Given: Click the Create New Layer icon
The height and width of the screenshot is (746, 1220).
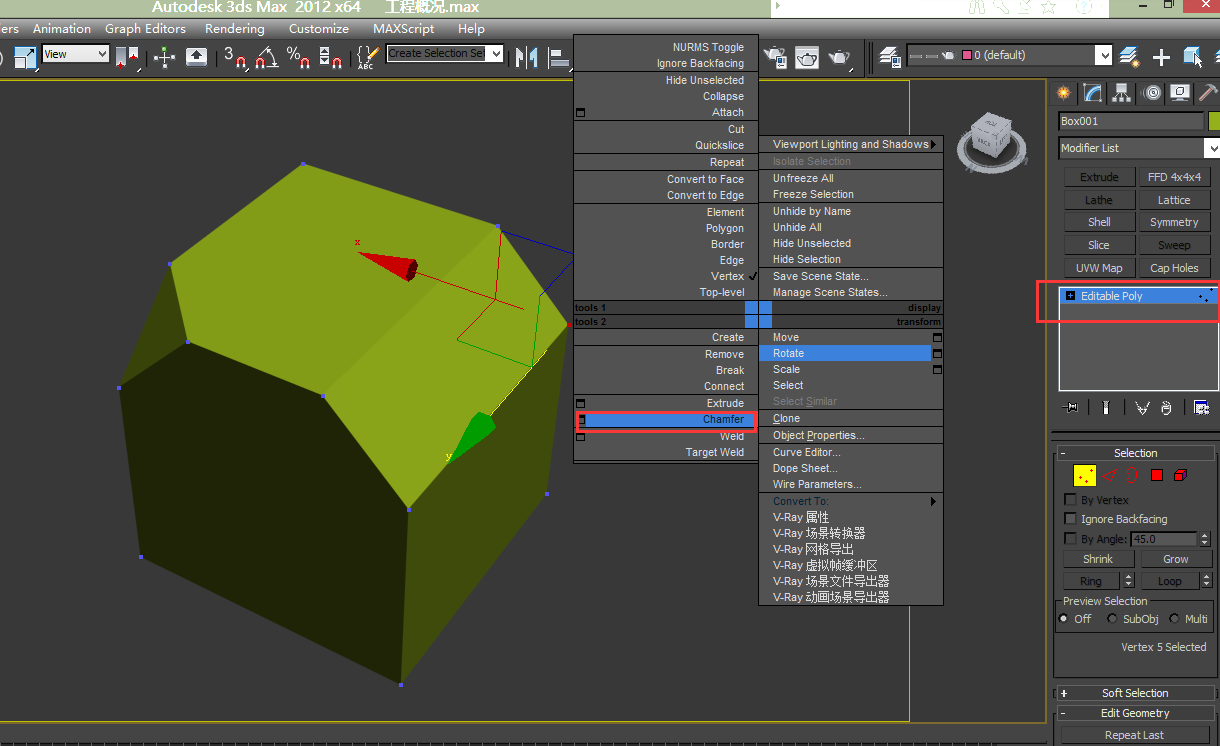Looking at the screenshot, I should point(1130,57).
